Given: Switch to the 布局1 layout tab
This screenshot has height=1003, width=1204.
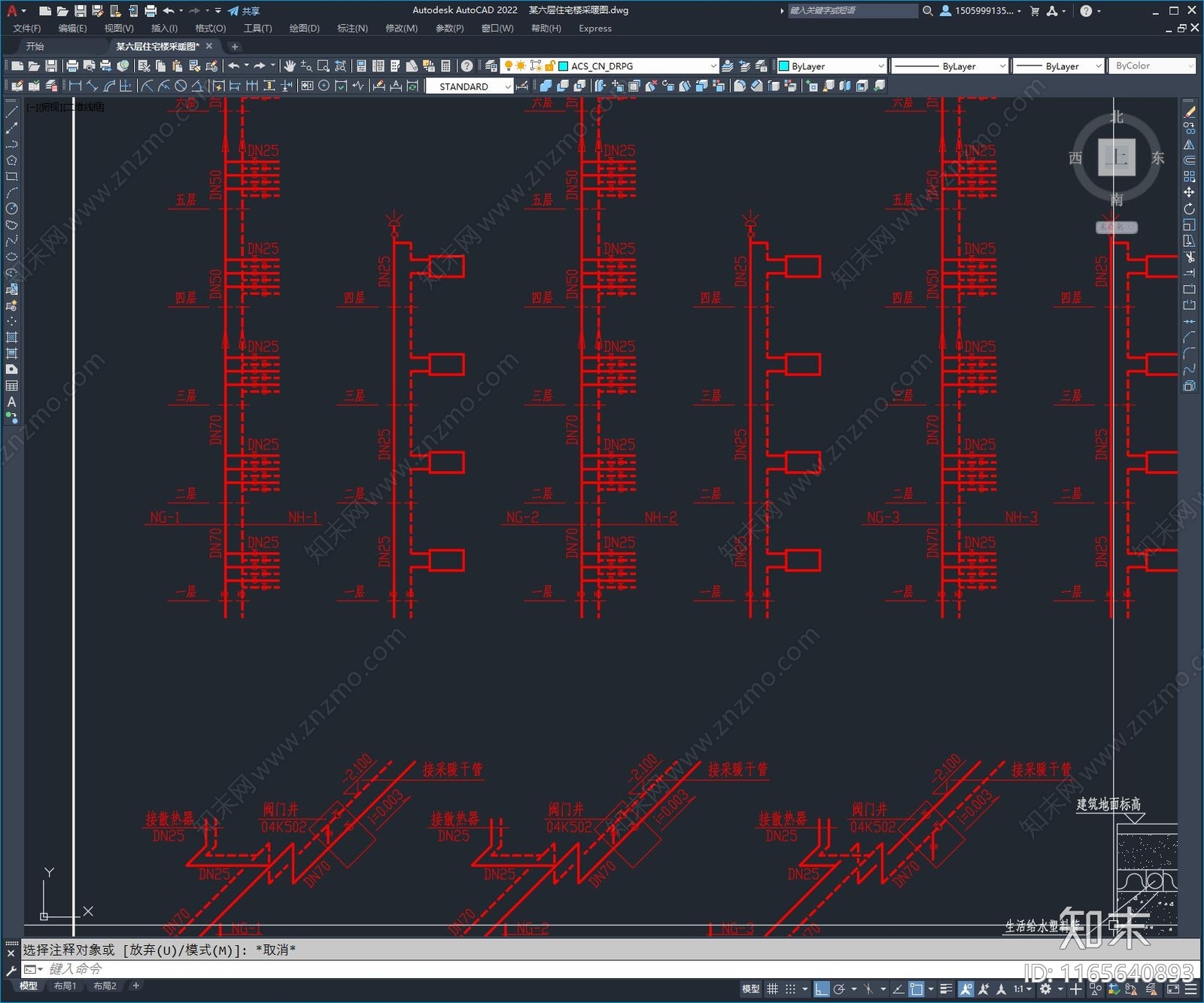Looking at the screenshot, I should point(65,986).
